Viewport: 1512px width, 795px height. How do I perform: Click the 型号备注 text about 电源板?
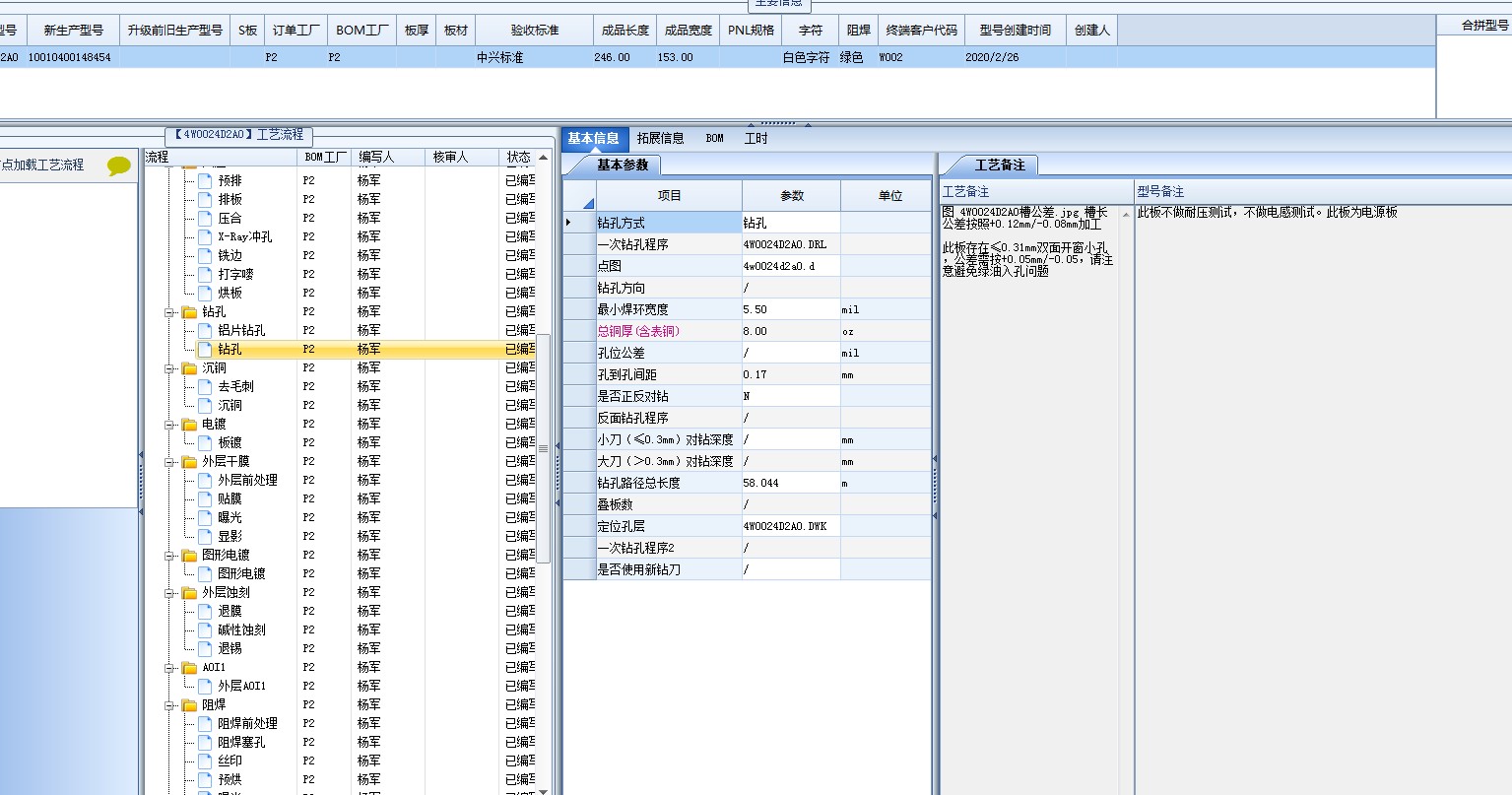pos(1267,213)
